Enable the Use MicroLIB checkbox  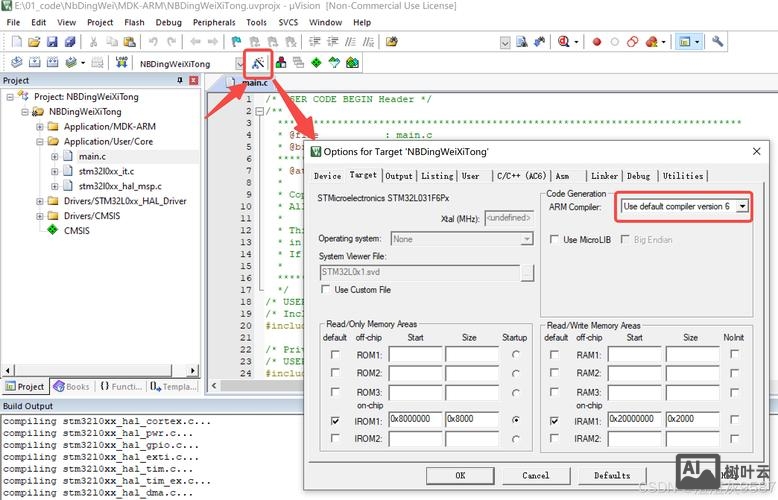[555, 240]
